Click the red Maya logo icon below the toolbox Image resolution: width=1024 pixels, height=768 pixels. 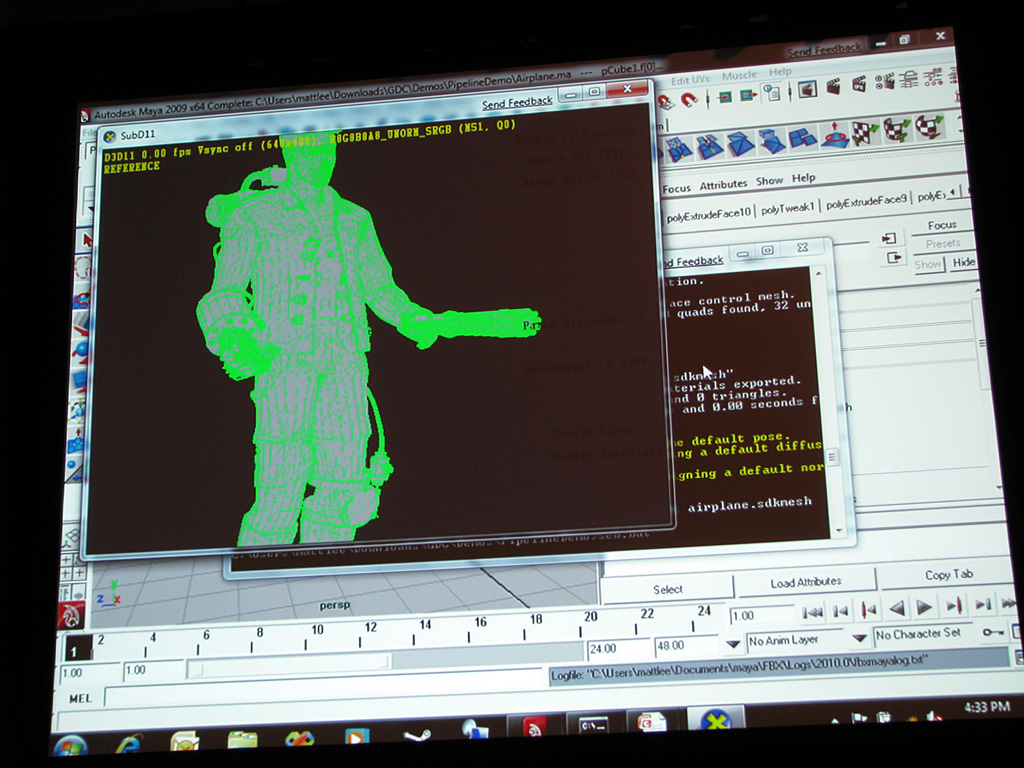tap(71, 615)
